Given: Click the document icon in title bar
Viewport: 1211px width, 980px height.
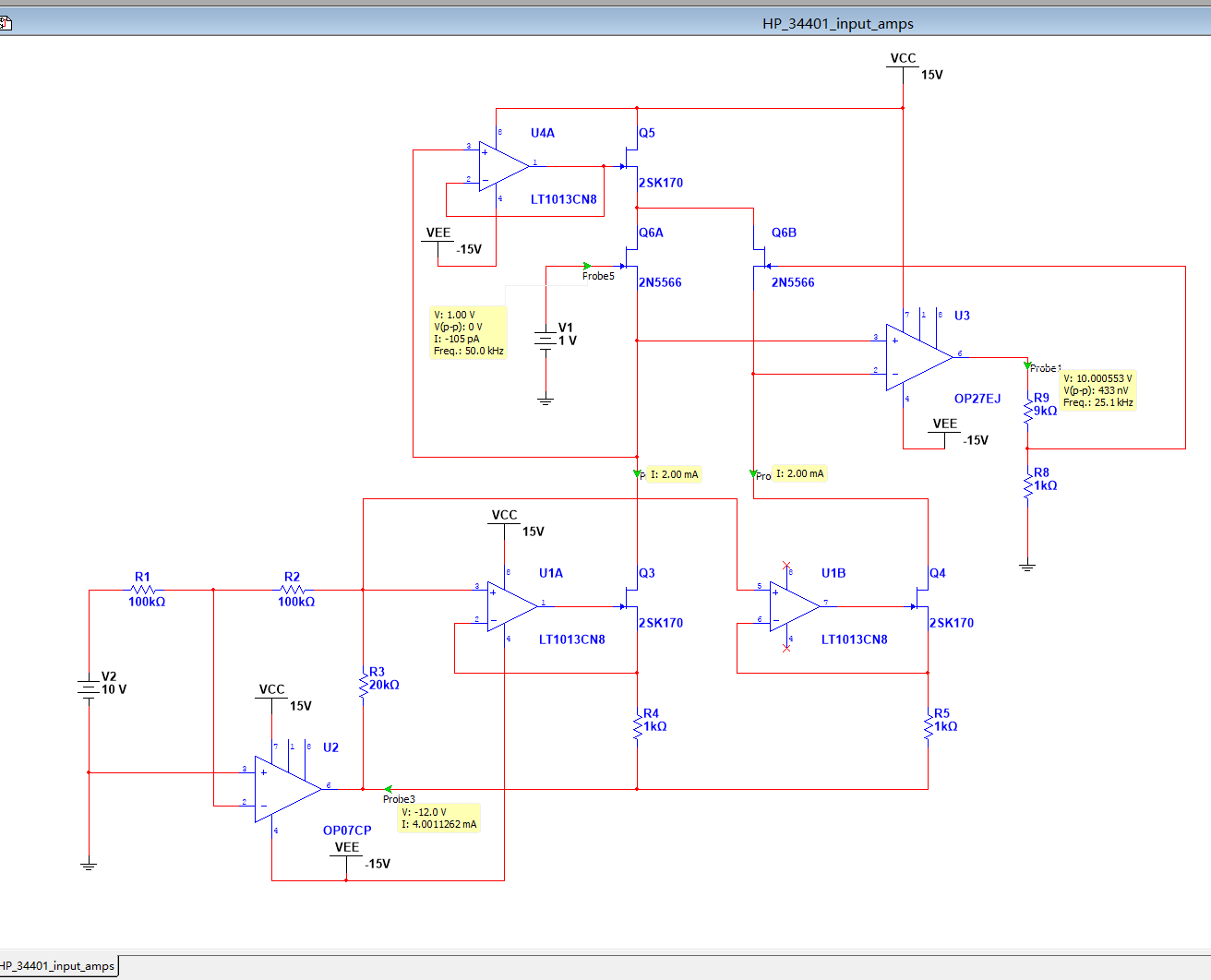Looking at the screenshot, I should pyautogui.click(x=5, y=23).
